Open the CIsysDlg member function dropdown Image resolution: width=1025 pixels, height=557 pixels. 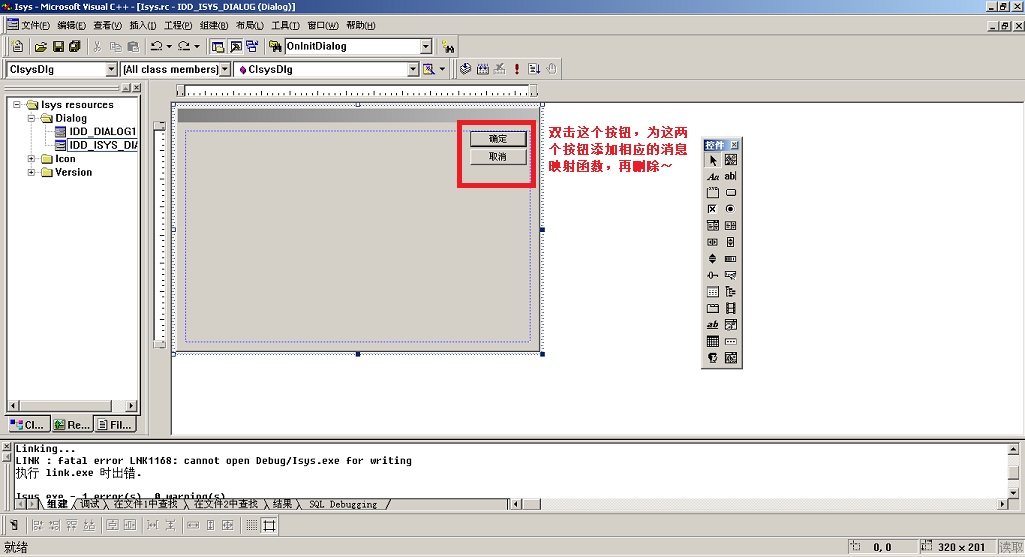click(413, 69)
